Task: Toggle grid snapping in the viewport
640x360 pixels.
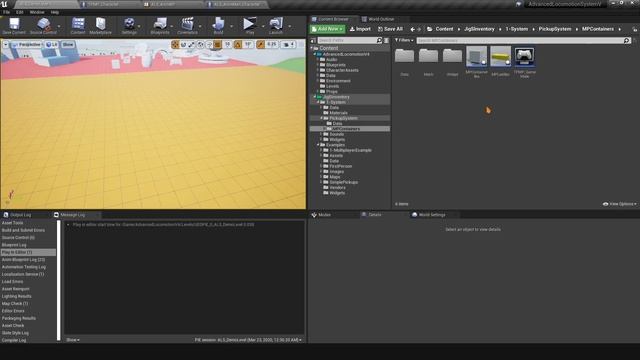Action: (218, 44)
